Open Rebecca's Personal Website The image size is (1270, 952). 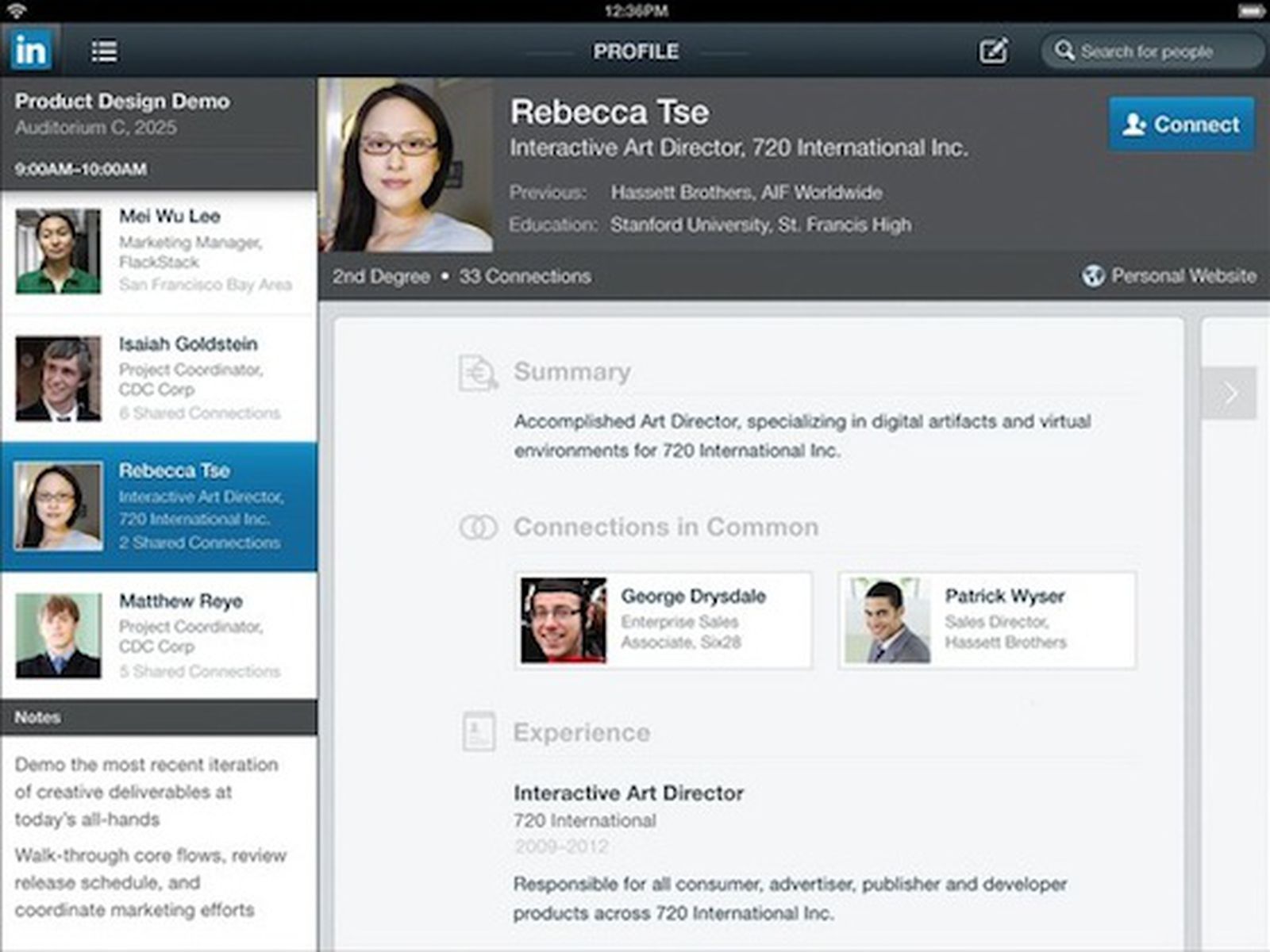click(x=1183, y=275)
